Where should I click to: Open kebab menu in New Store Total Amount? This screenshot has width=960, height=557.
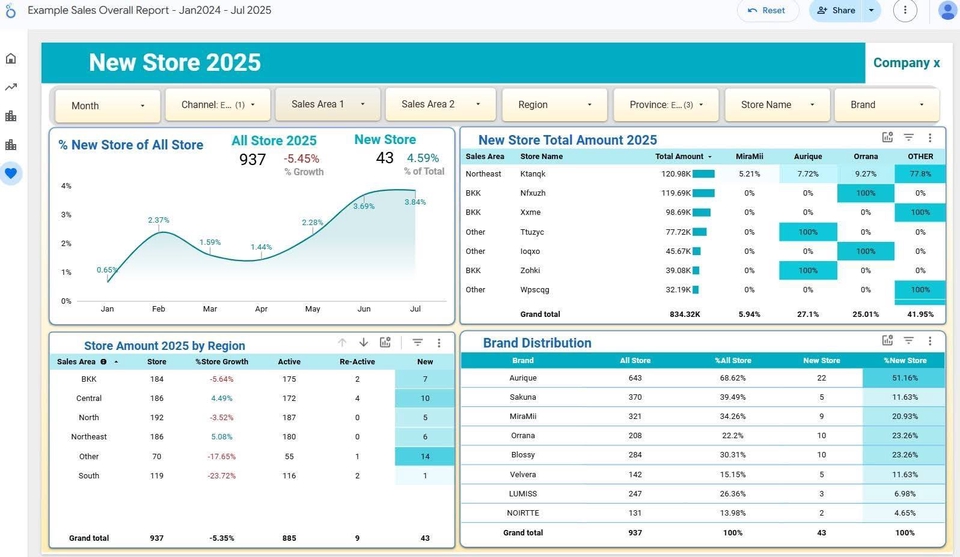coord(929,138)
